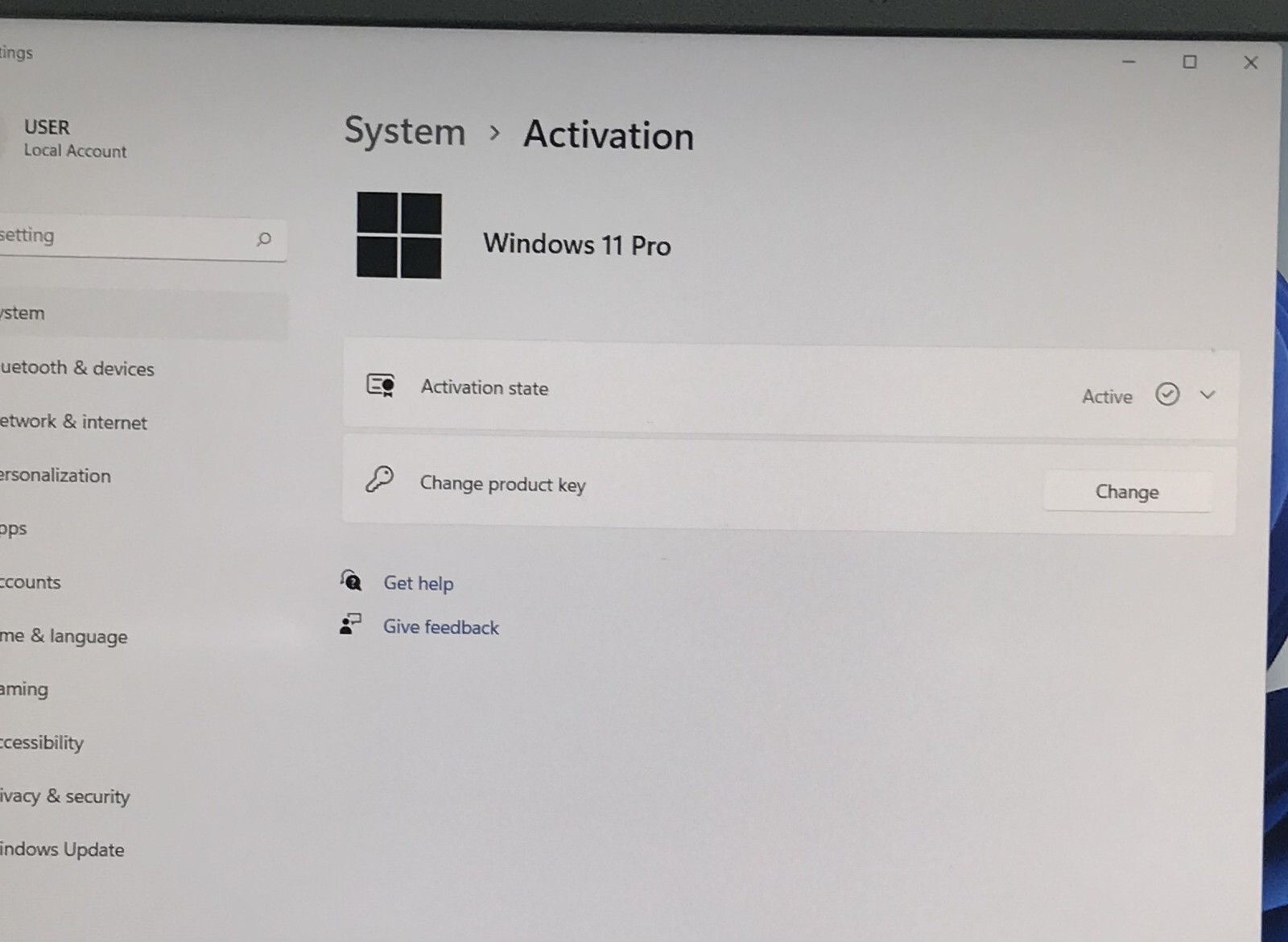Click the Active status text
1288x942 pixels.
1107,396
